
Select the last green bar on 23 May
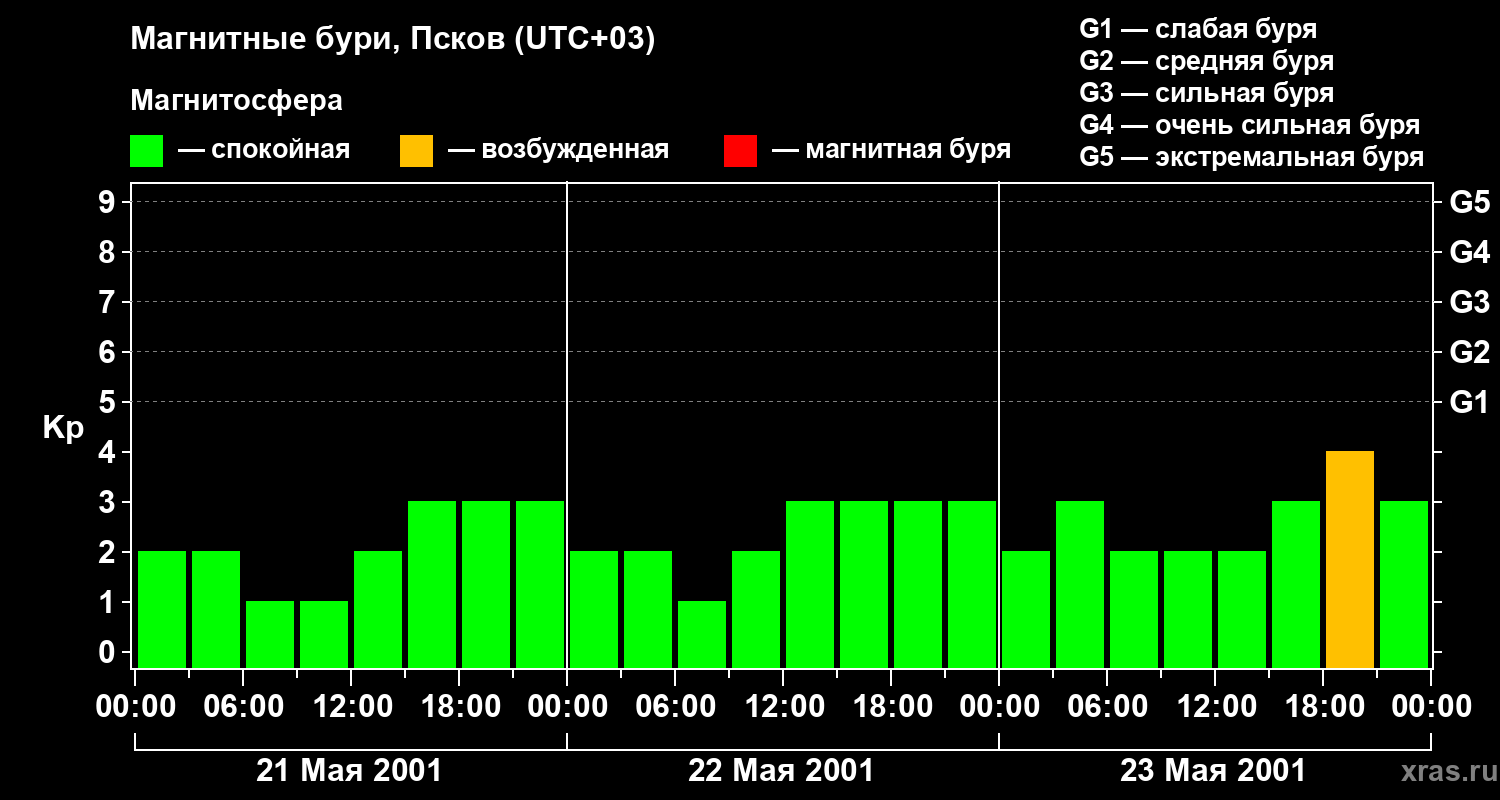[1404, 585]
